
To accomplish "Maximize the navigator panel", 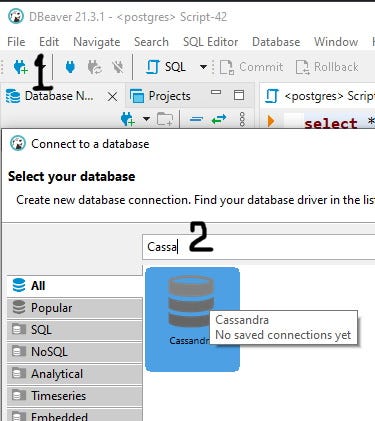I will point(239,95).
